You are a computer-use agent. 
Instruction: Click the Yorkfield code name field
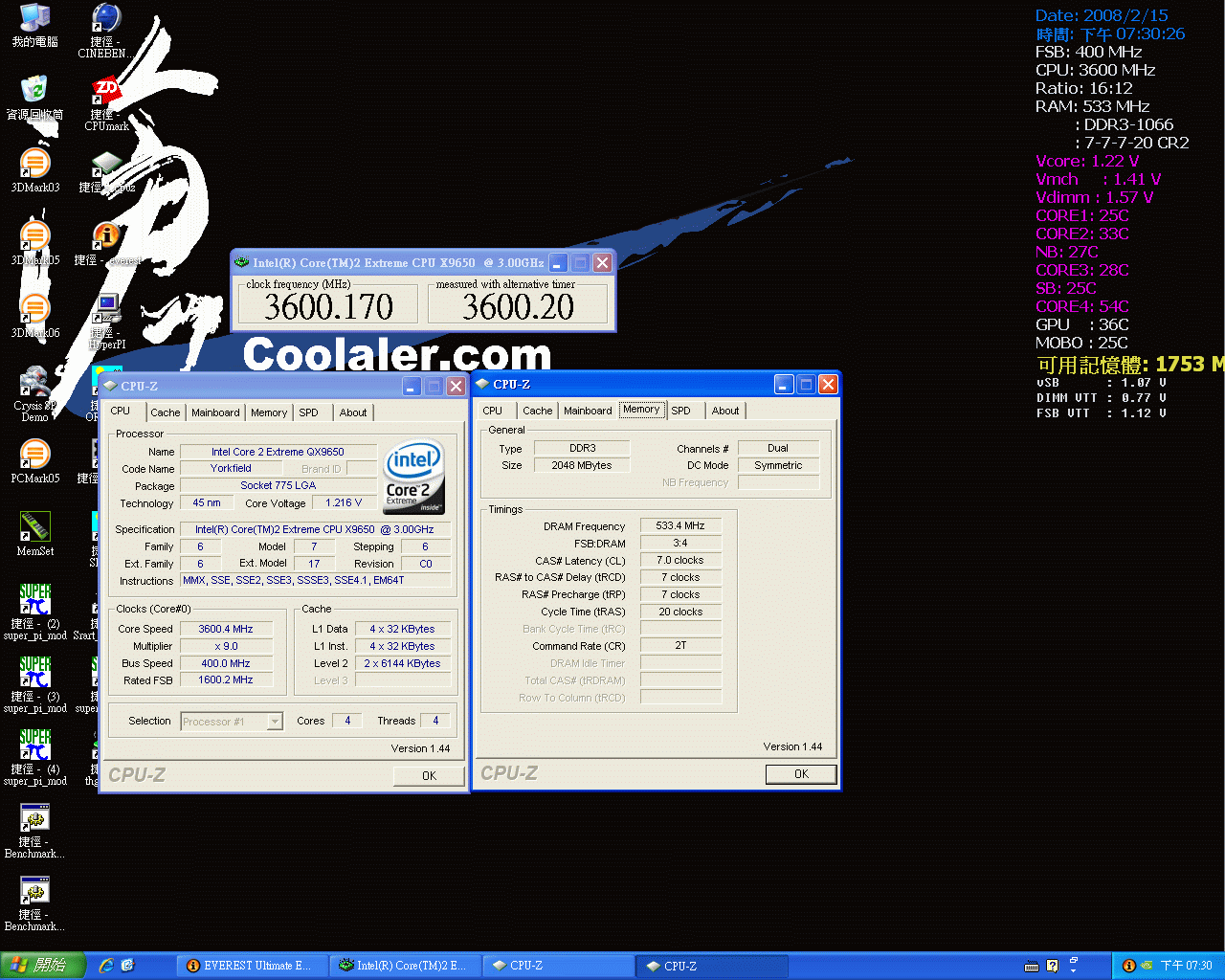[231, 469]
